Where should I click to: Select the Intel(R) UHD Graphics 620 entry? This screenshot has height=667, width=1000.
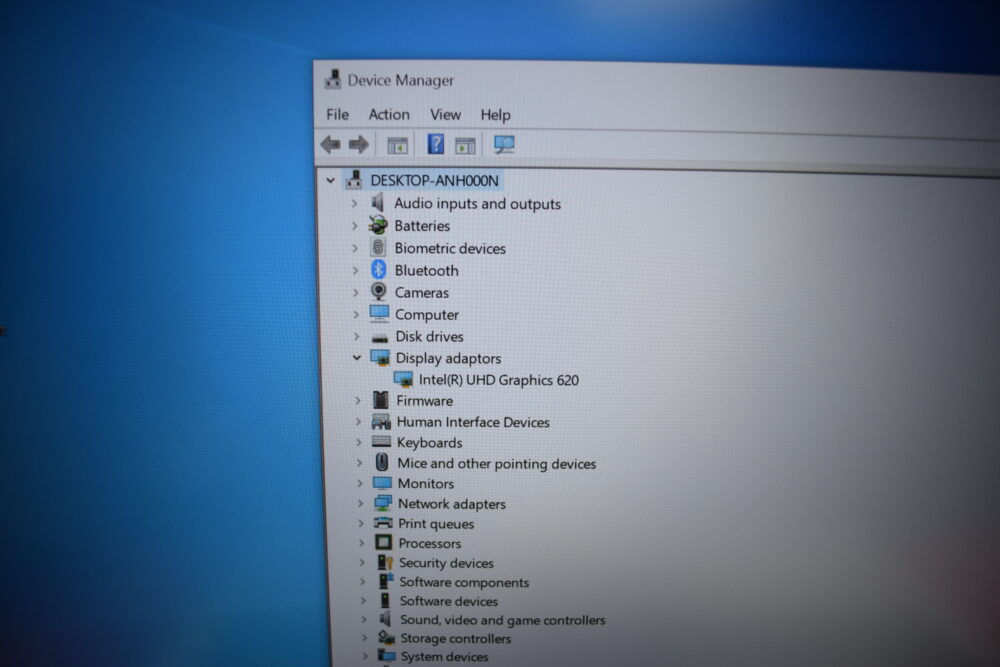(x=499, y=380)
